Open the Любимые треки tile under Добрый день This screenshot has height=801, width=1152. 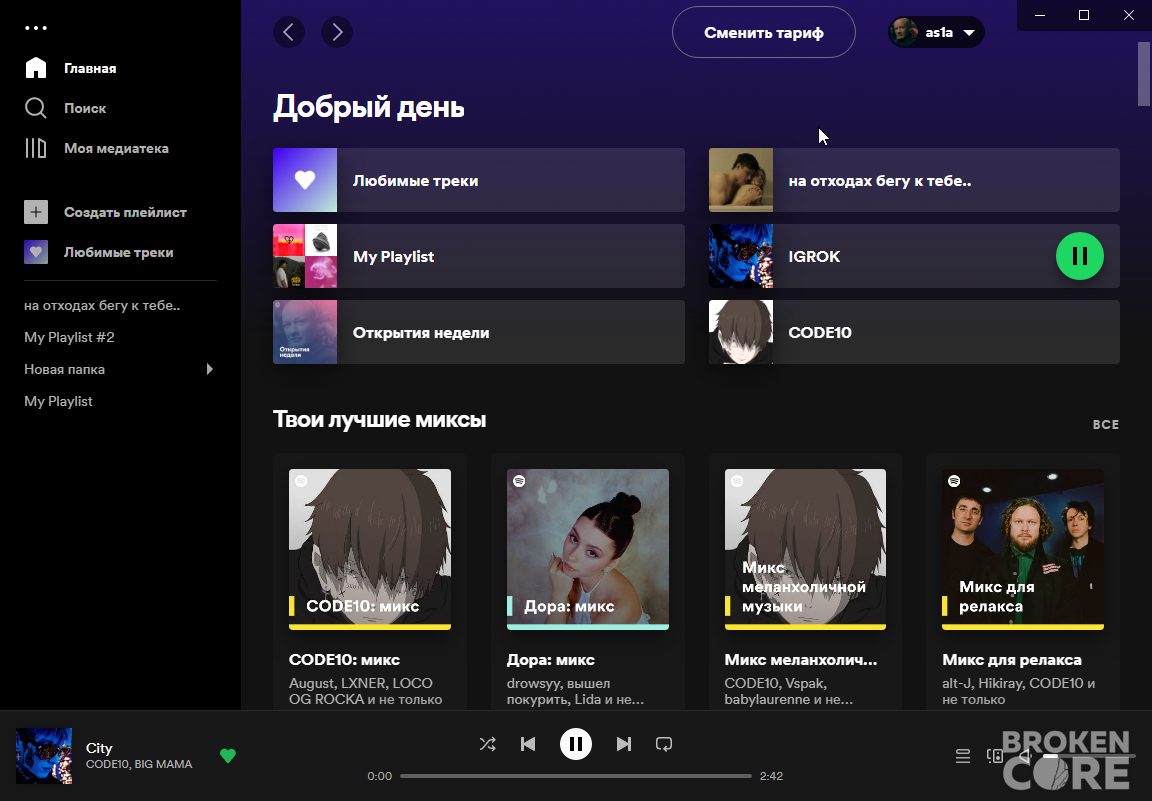click(479, 180)
